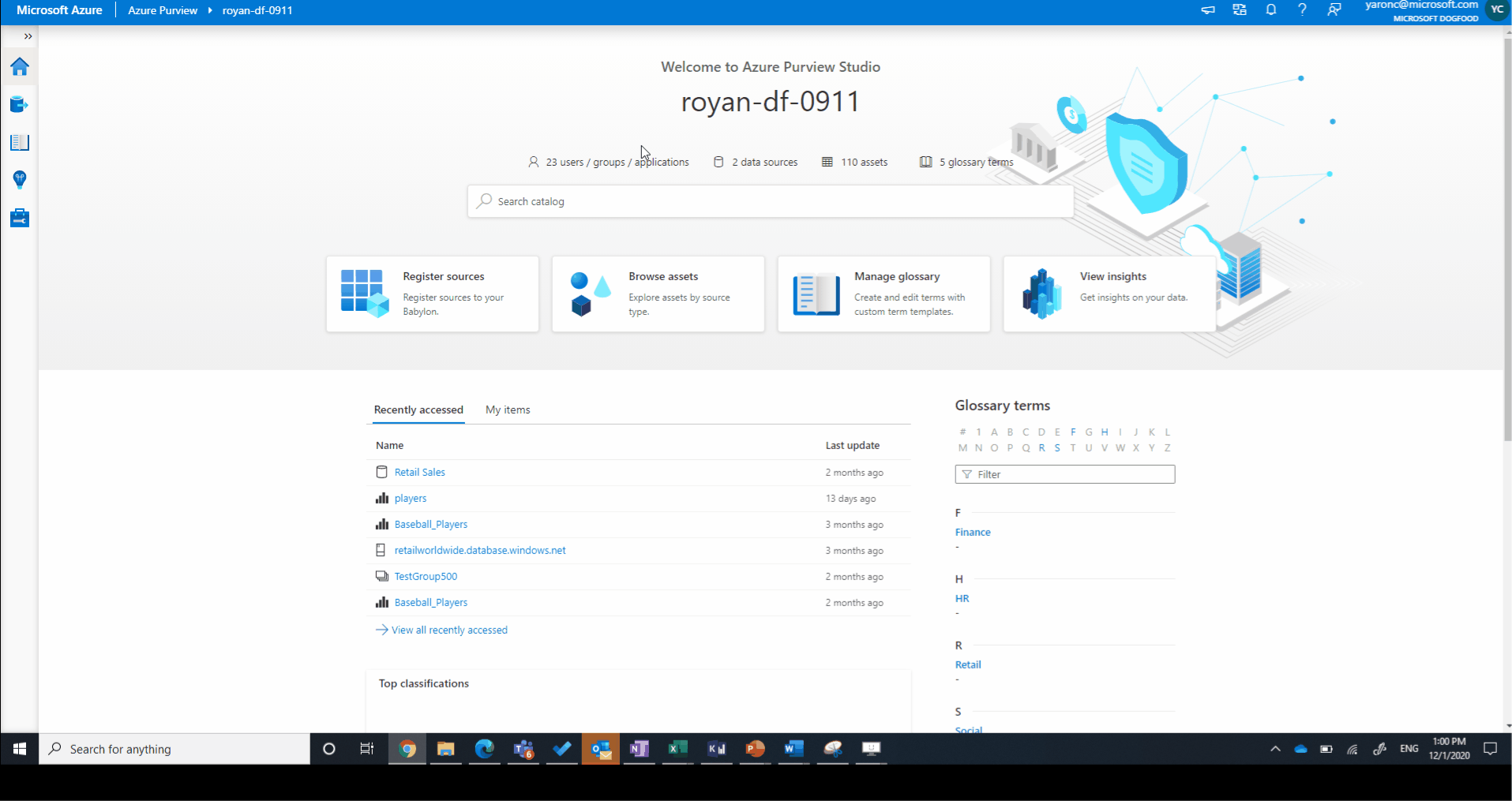Open the Finance glossary term
This screenshot has width=1512, height=801.
(x=972, y=532)
